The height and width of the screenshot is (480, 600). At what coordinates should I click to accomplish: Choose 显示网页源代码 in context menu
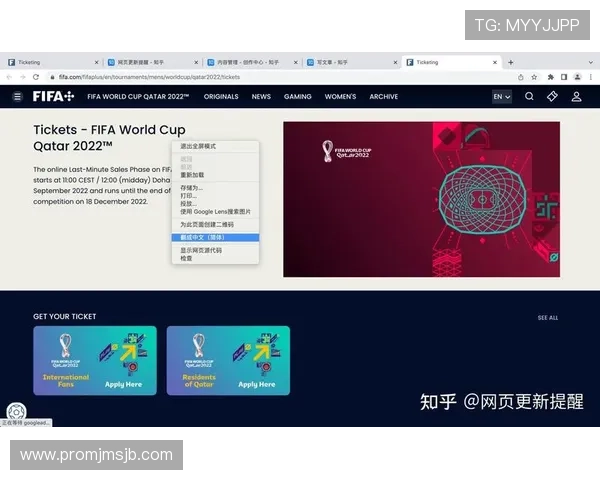(215, 250)
